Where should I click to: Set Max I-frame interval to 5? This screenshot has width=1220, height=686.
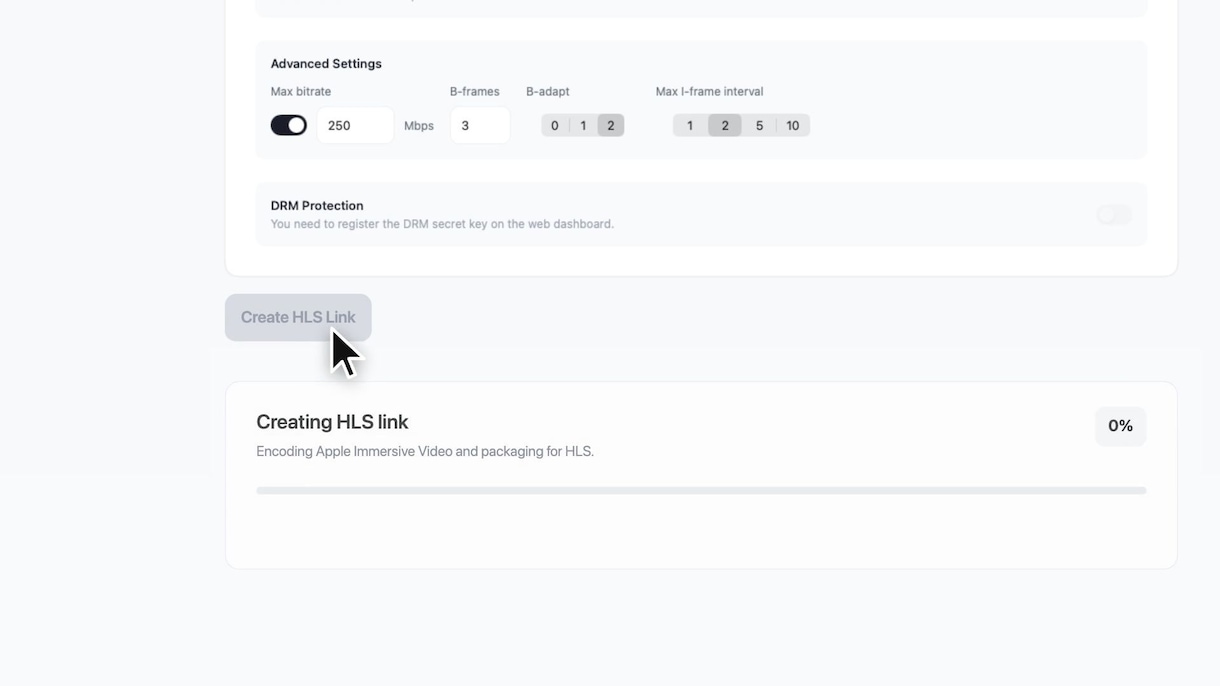[x=759, y=125]
